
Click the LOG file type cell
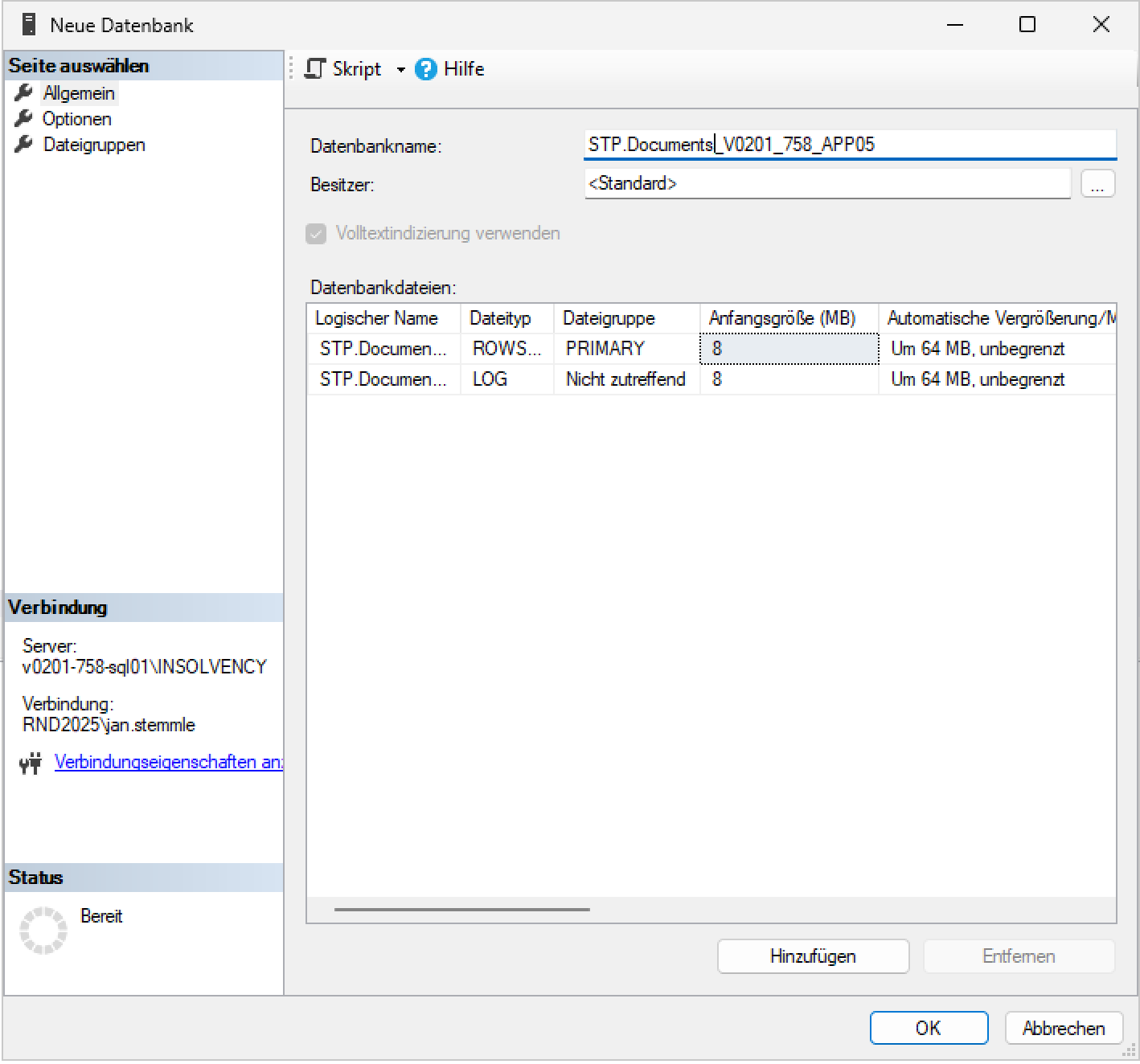pos(506,379)
